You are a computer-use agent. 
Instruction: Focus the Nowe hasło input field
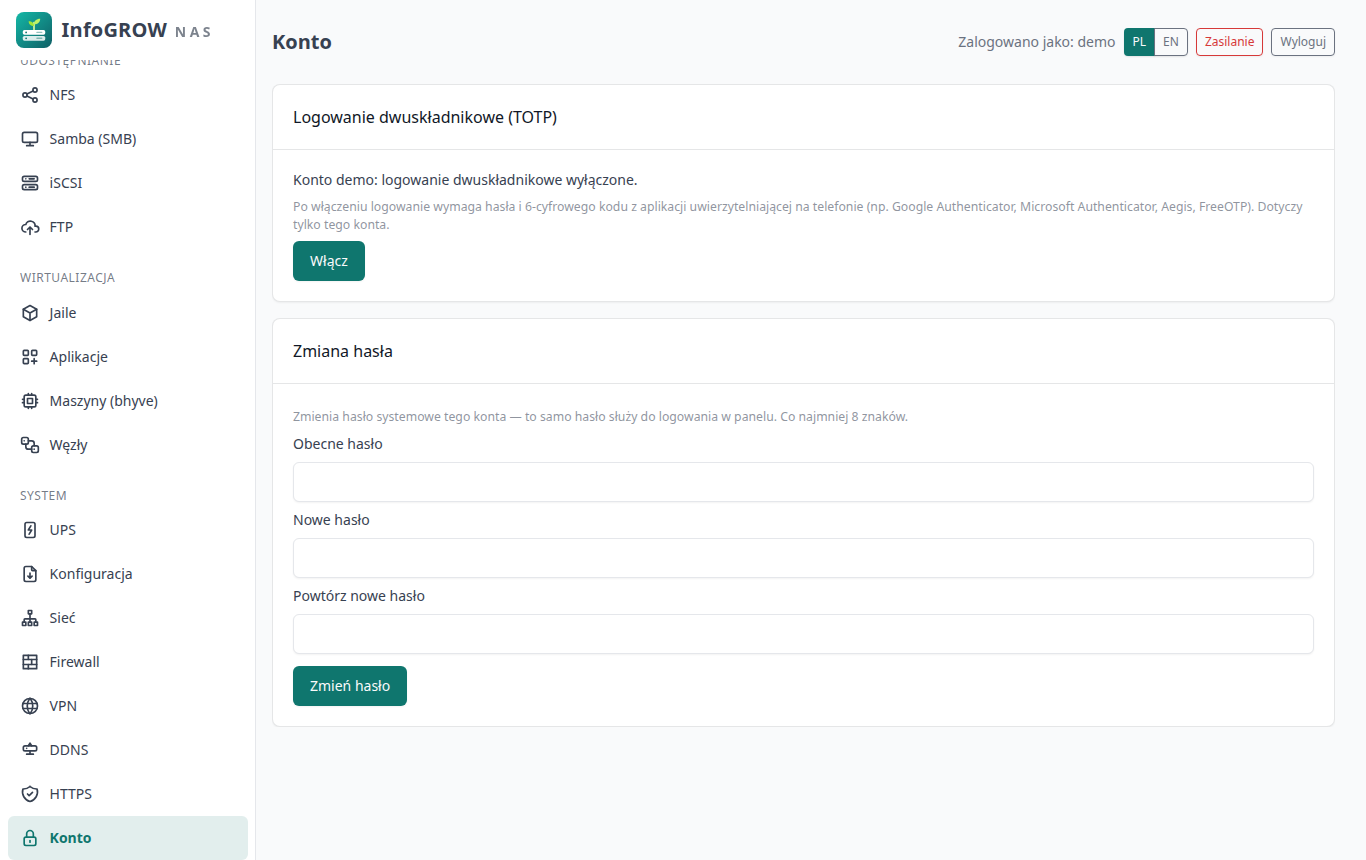pyautogui.click(x=803, y=558)
